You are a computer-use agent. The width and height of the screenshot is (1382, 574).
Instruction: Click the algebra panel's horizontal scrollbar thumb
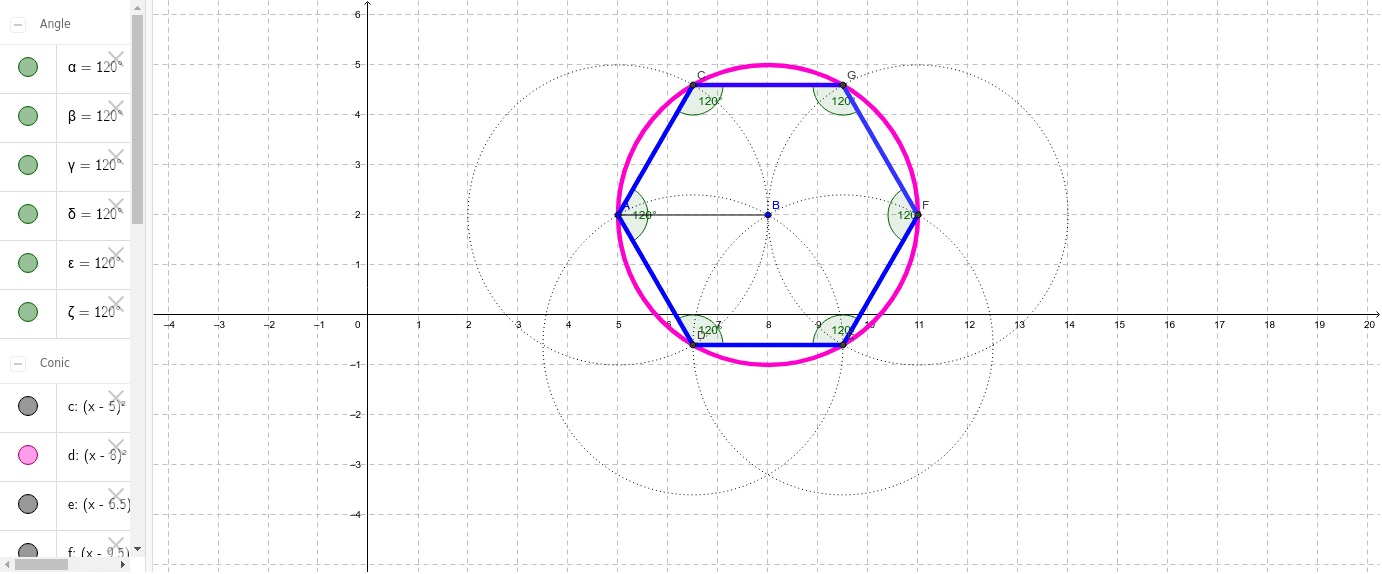42,564
